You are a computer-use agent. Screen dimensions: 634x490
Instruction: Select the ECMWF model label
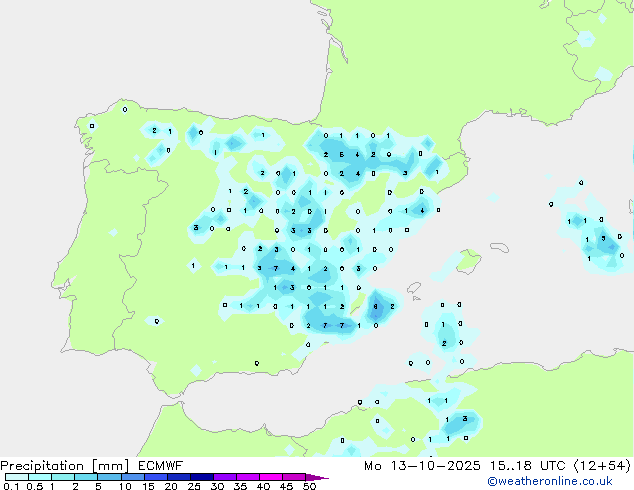pyautogui.click(x=161, y=466)
